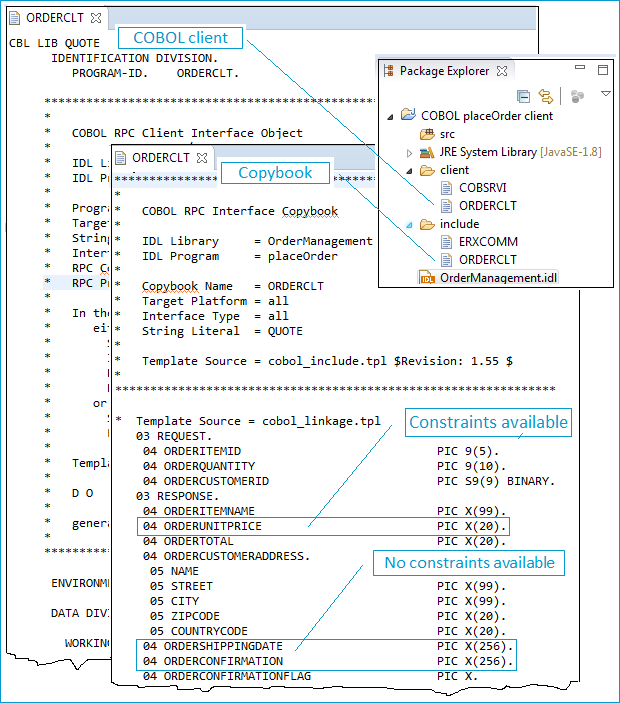Screen dimensions: 620x703
Task: Click '05 ZIPCODE' field
Action: tap(185, 616)
